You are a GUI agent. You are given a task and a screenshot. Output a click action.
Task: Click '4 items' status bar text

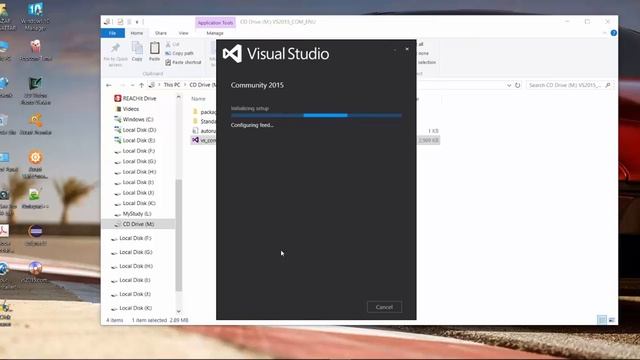[115, 320]
